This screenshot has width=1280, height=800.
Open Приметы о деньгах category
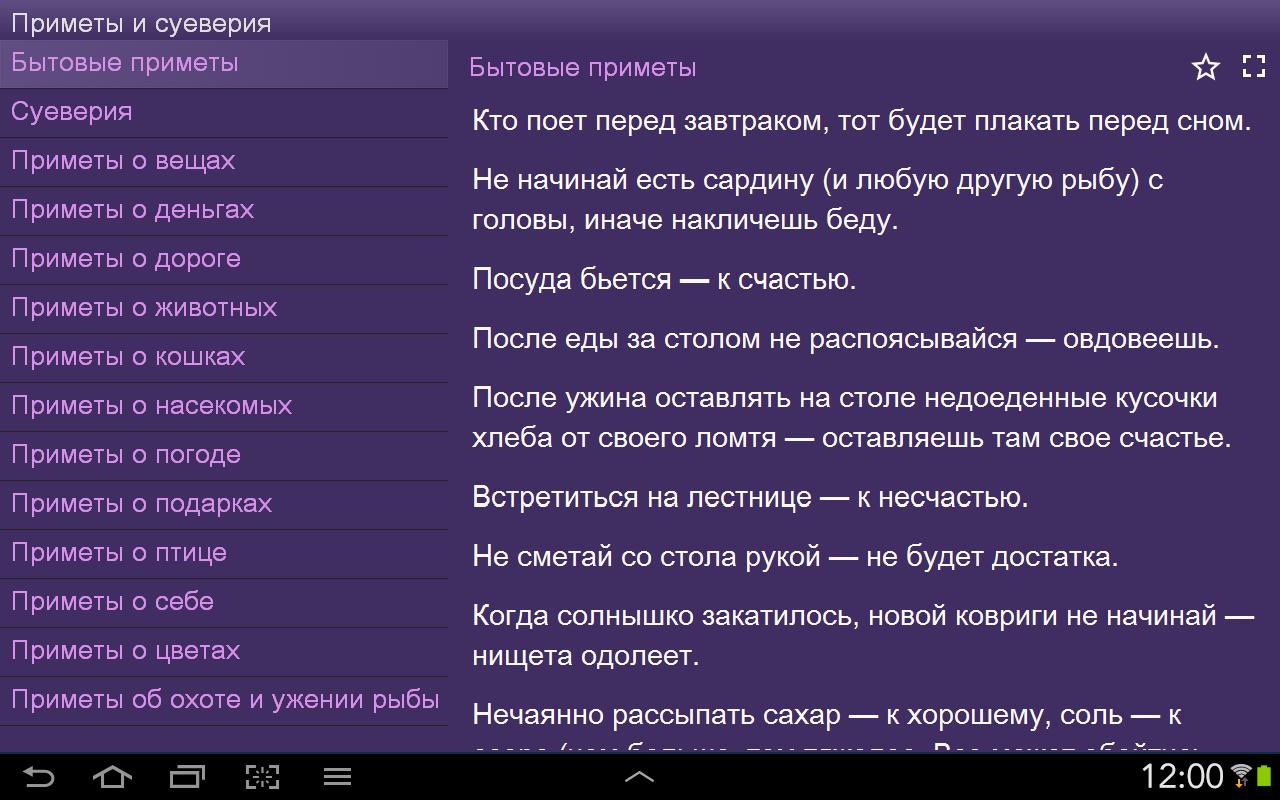pyautogui.click(x=224, y=210)
